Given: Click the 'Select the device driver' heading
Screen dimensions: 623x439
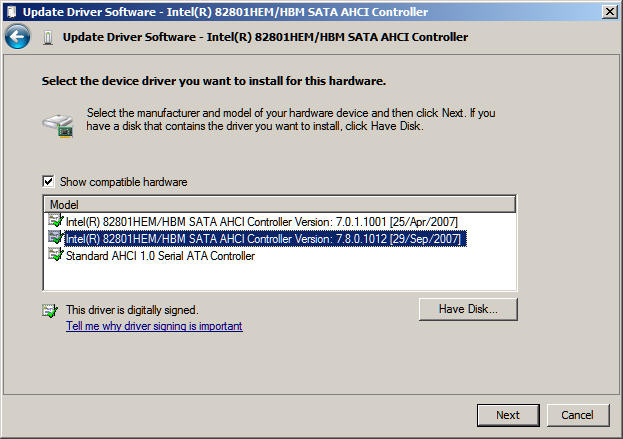Looking at the screenshot, I should (214, 81).
